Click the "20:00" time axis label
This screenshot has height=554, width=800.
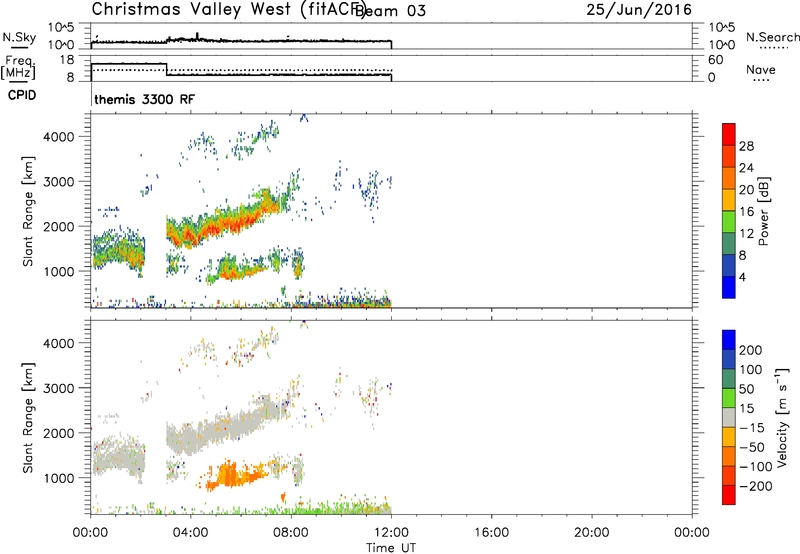pyautogui.click(x=591, y=533)
